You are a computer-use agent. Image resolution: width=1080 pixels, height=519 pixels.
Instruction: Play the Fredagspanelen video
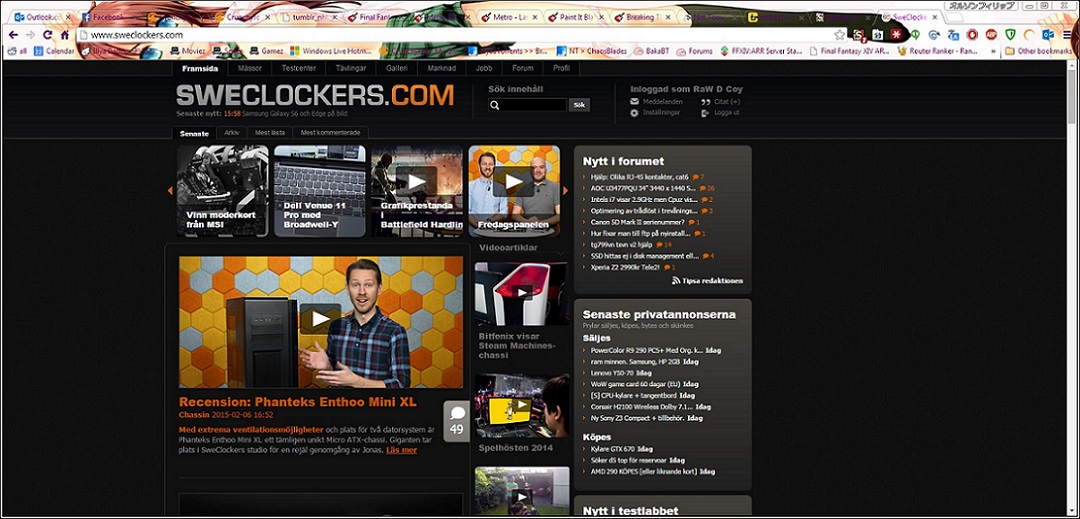[x=515, y=181]
